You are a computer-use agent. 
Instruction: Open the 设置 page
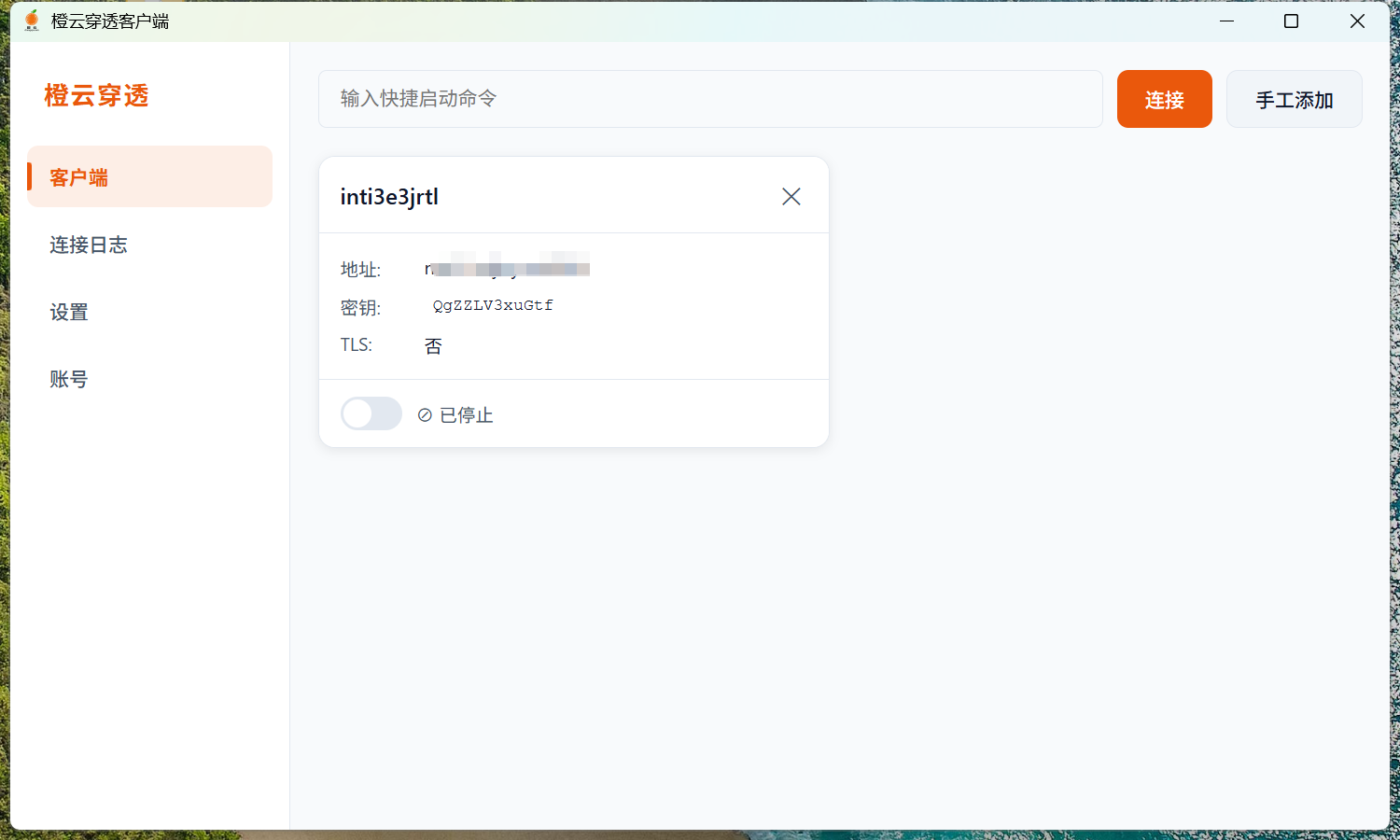point(68,312)
